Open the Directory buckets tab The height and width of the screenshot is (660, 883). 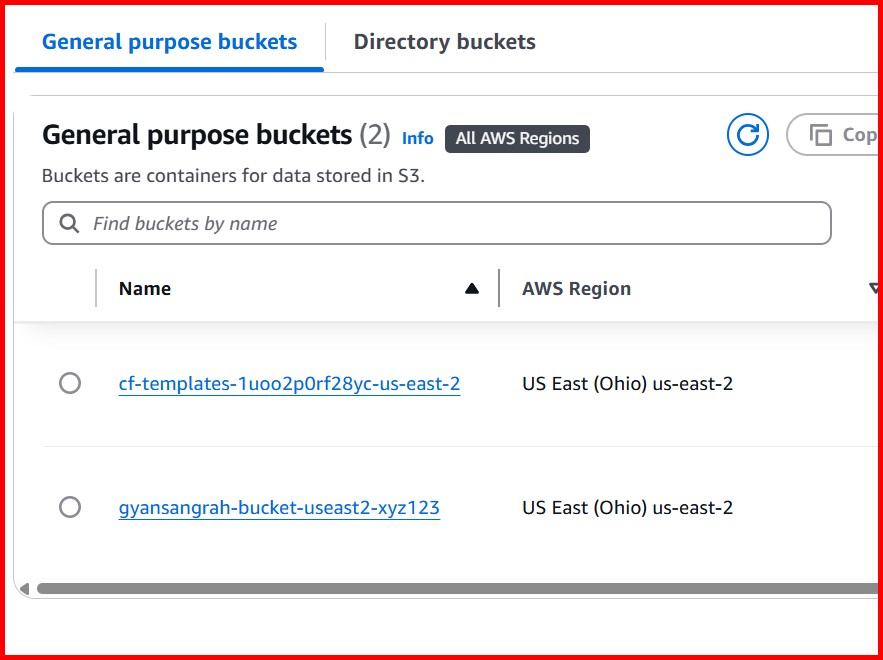point(444,42)
